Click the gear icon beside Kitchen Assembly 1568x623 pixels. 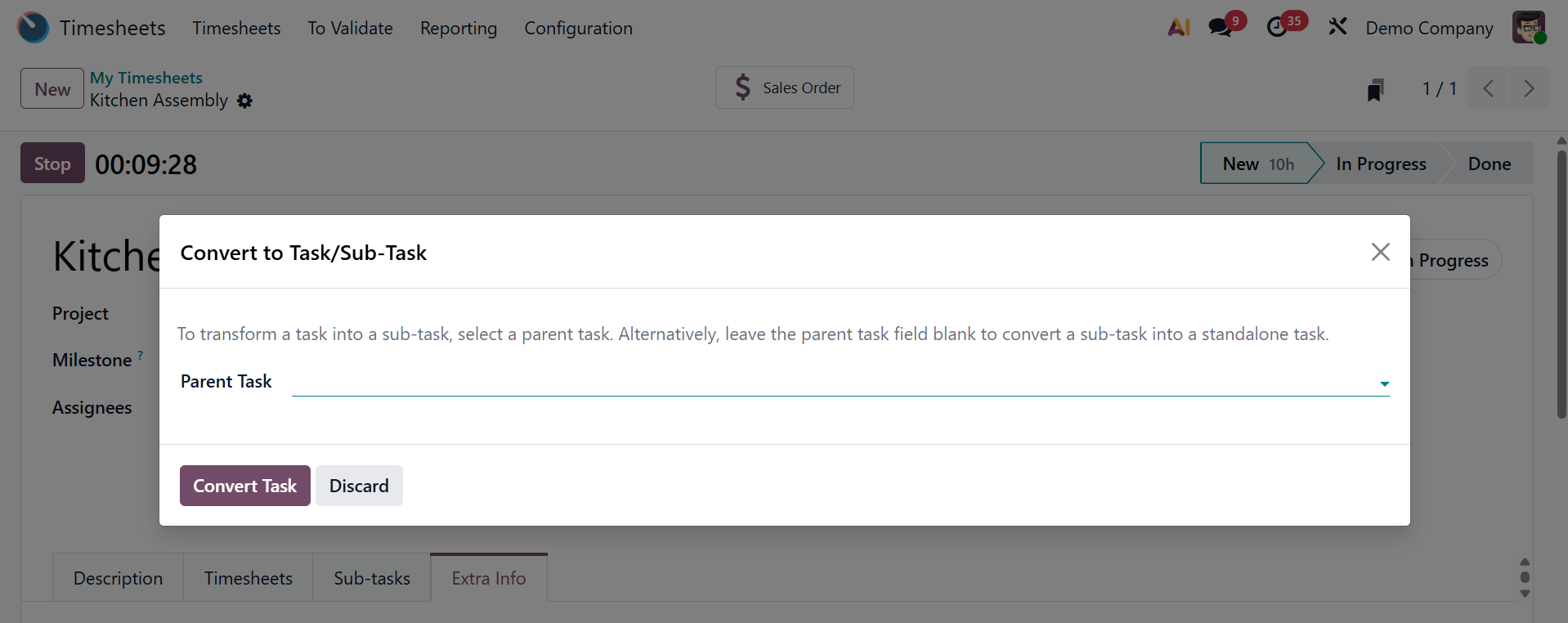[x=244, y=101]
